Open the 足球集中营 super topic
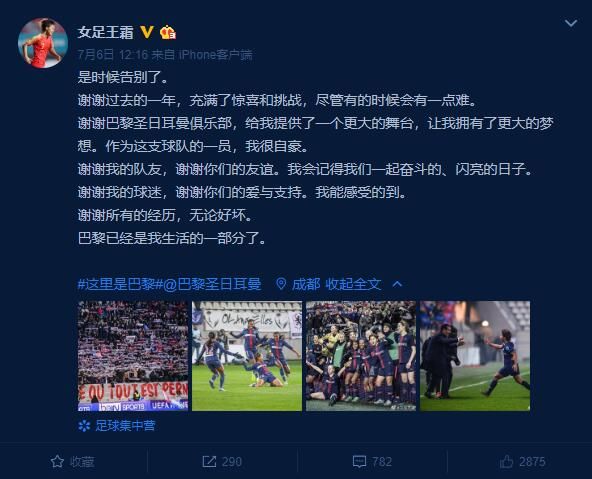Screen dimensions: 592x479 pyautogui.click(x=117, y=426)
